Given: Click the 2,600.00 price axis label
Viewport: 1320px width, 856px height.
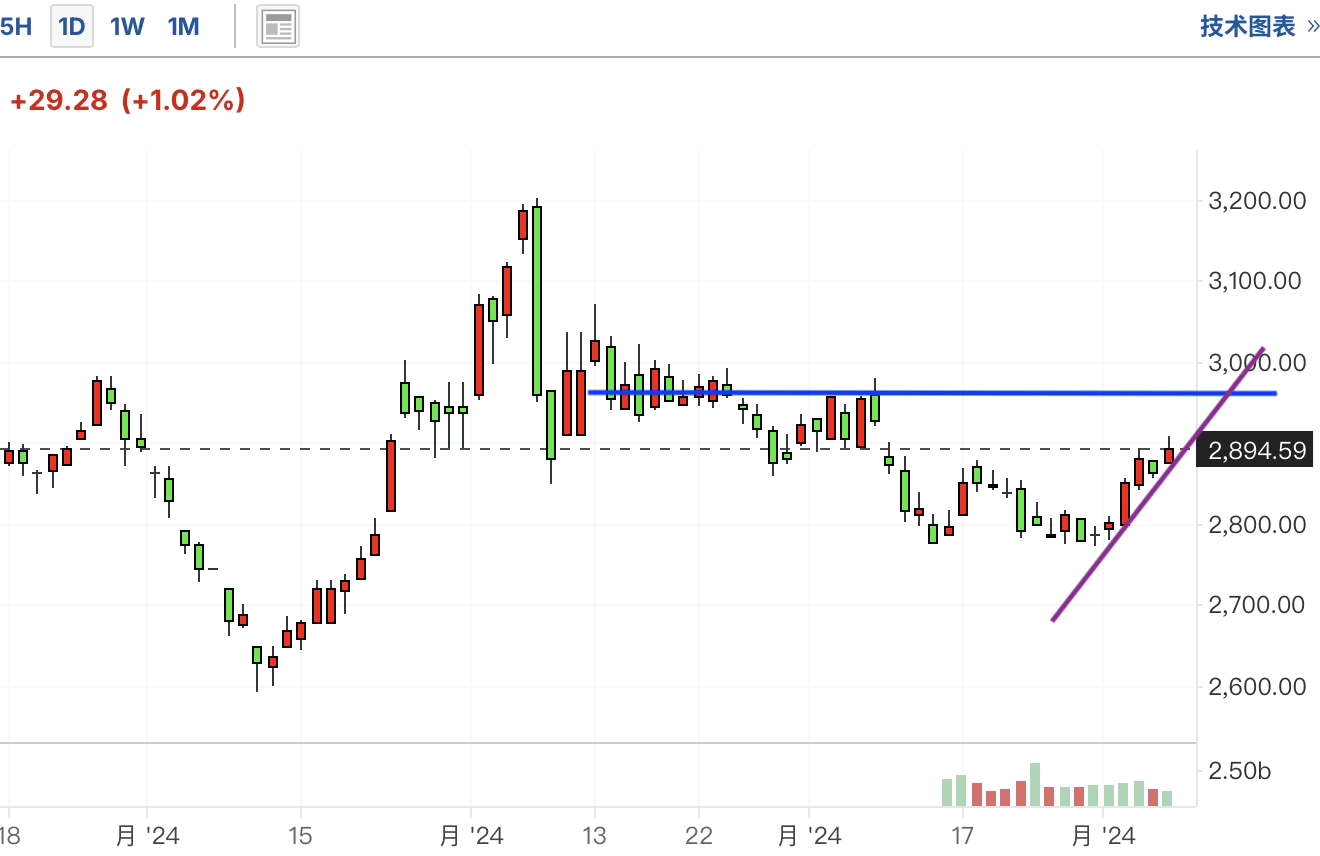Looking at the screenshot, I should (x=1256, y=687).
